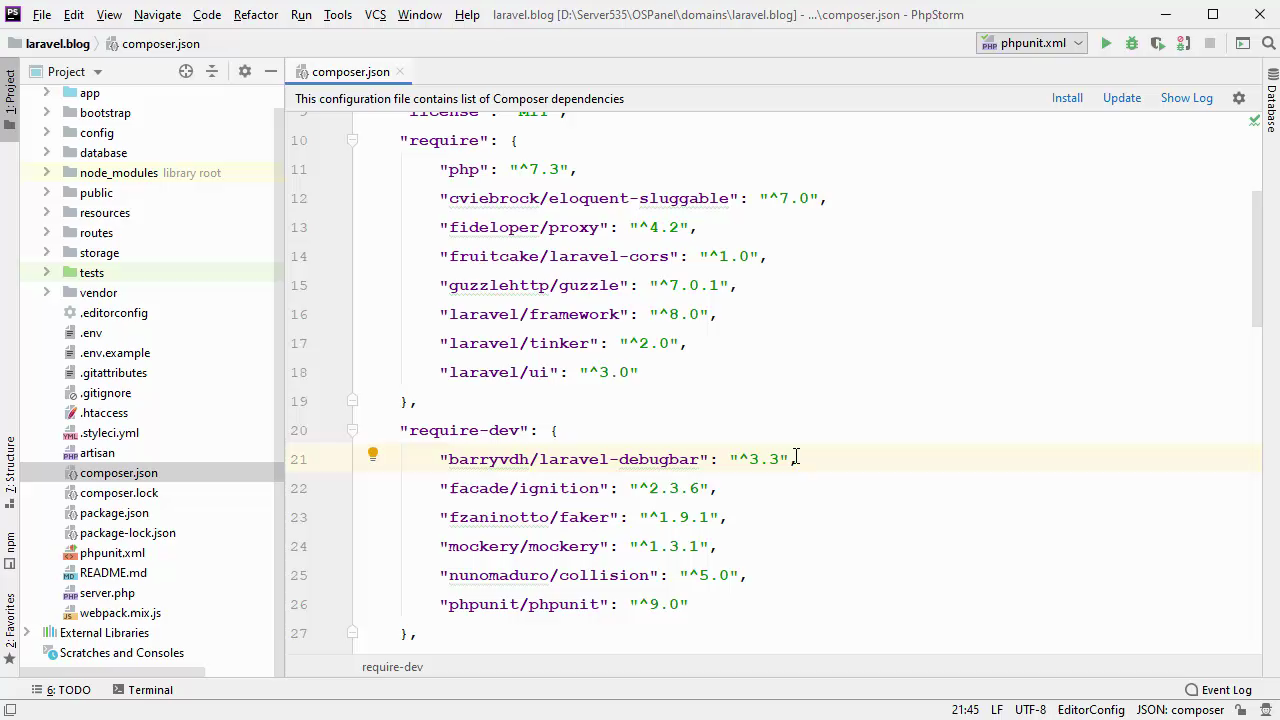This screenshot has width=1280, height=720.
Task: Click the editor vertical scrollbar thumb
Action: tap(1257, 258)
